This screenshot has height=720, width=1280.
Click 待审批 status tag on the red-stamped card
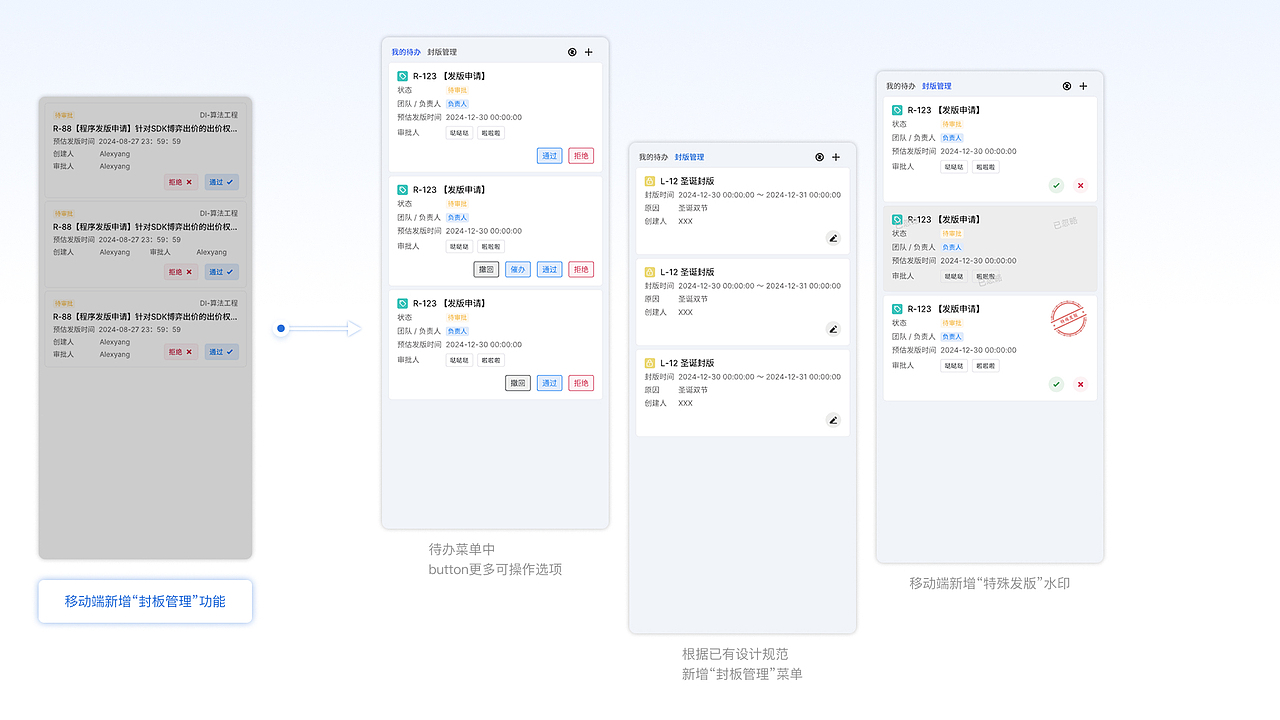(x=952, y=323)
